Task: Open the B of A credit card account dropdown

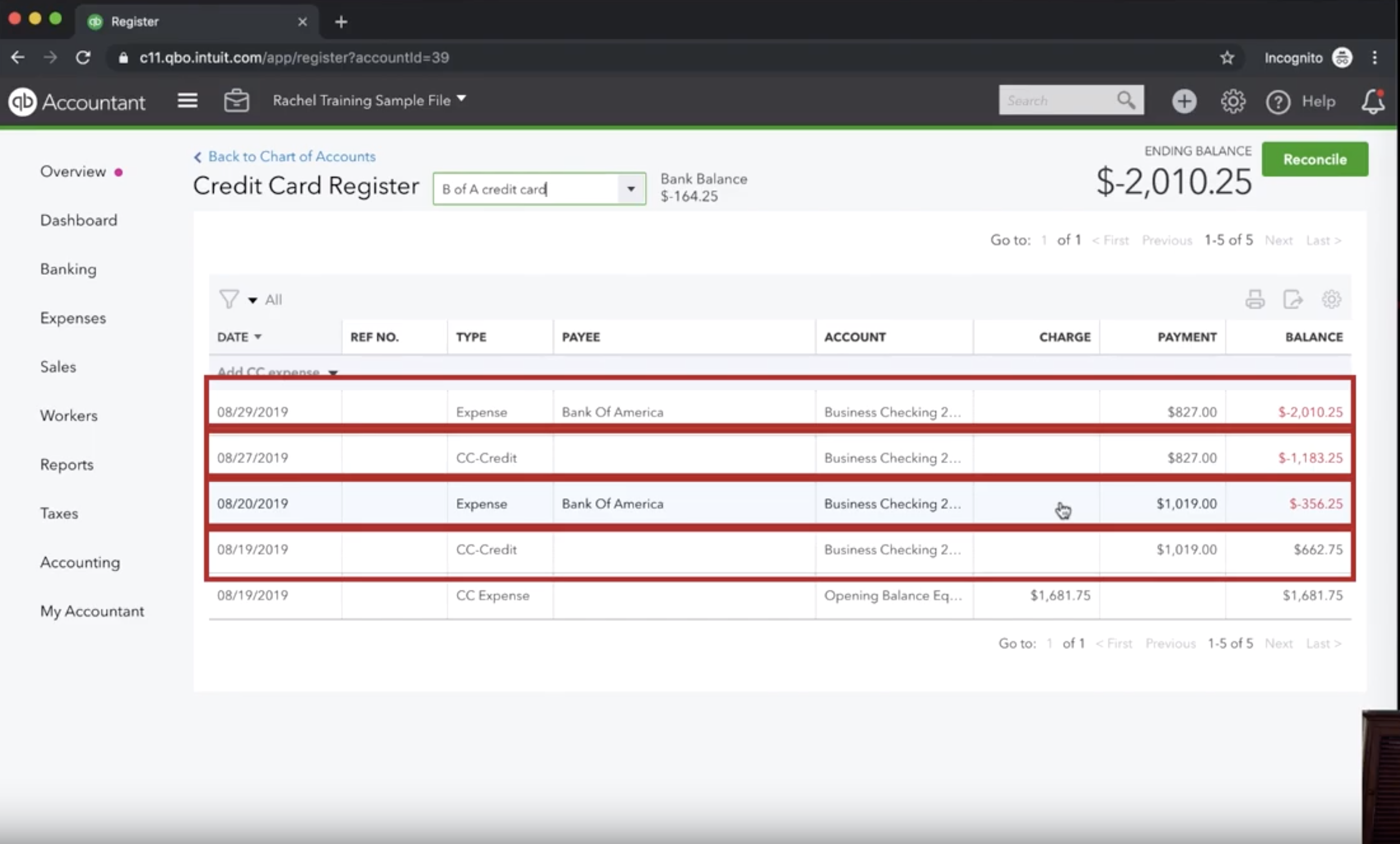Action: [x=631, y=189]
